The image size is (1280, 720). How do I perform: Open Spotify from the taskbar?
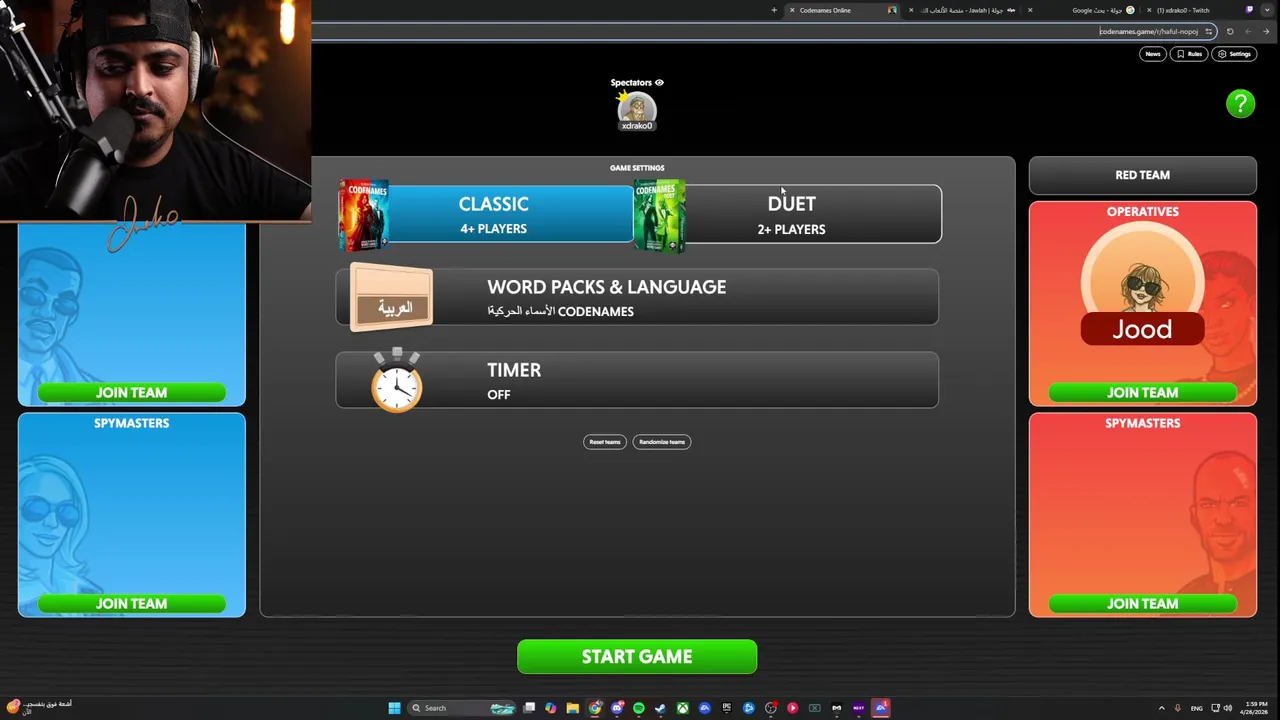tap(639, 708)
